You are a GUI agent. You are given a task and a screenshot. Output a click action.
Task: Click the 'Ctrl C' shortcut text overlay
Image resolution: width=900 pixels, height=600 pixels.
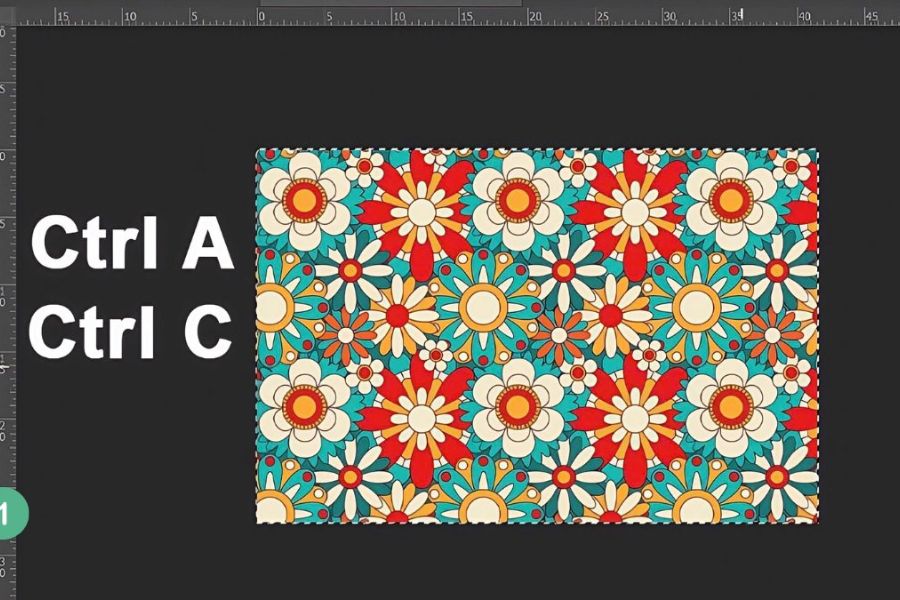(x=130, y=332)
